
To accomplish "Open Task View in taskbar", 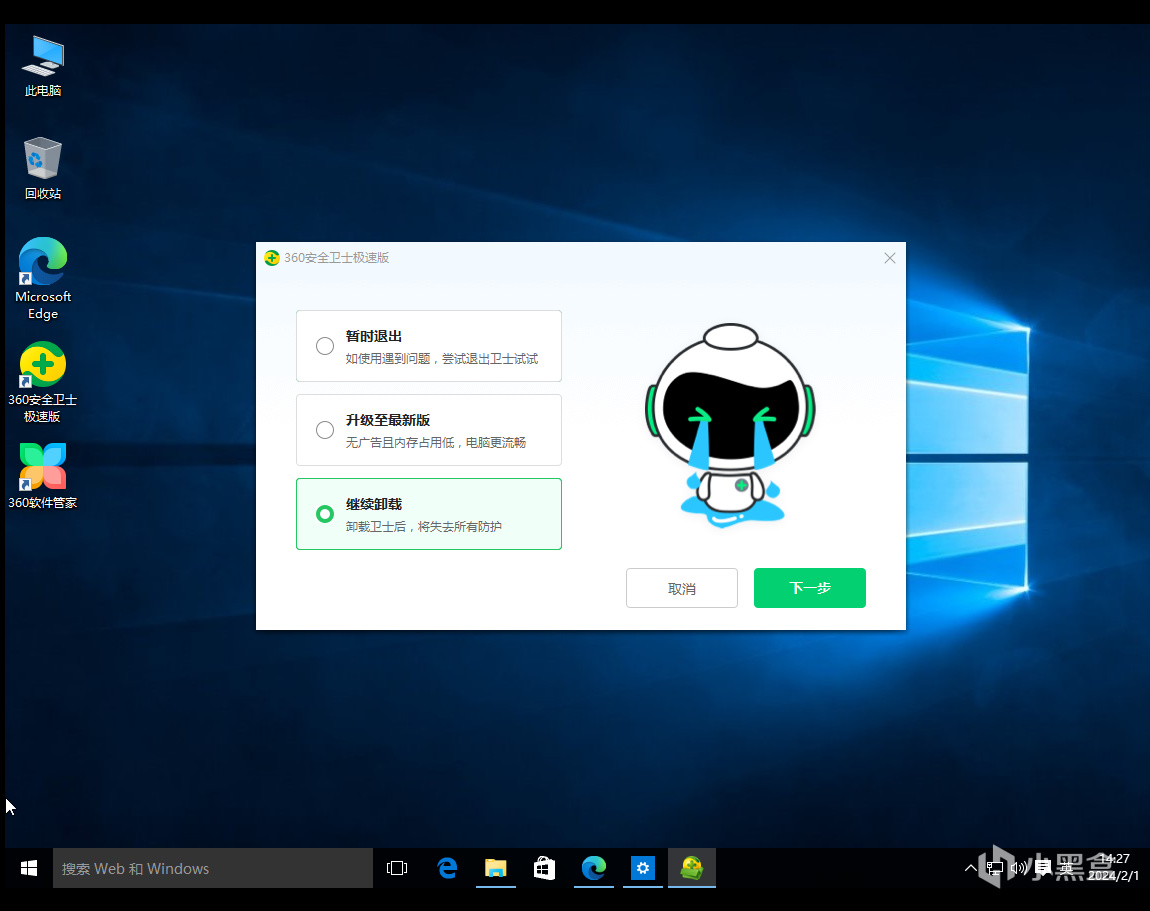I will (397, 868).
